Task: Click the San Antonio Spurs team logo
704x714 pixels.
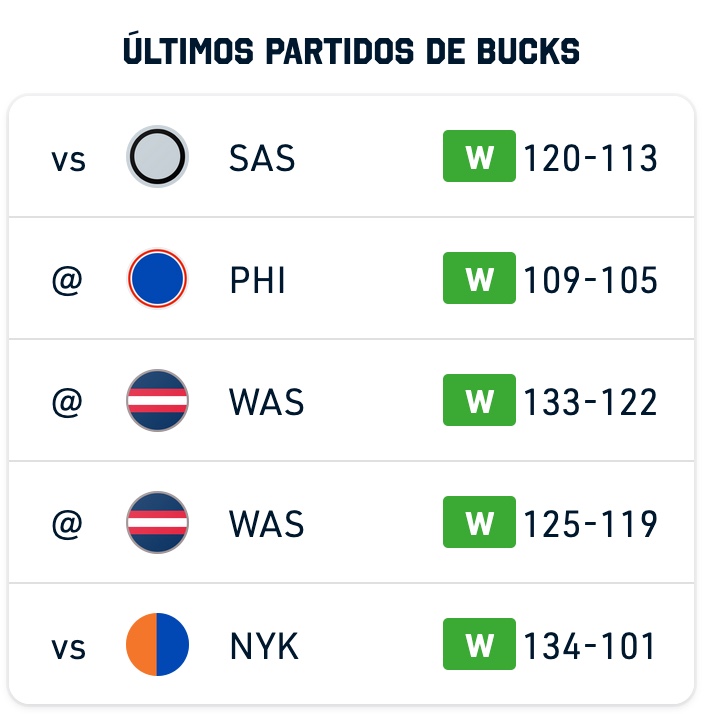Action: pos(157,157)
